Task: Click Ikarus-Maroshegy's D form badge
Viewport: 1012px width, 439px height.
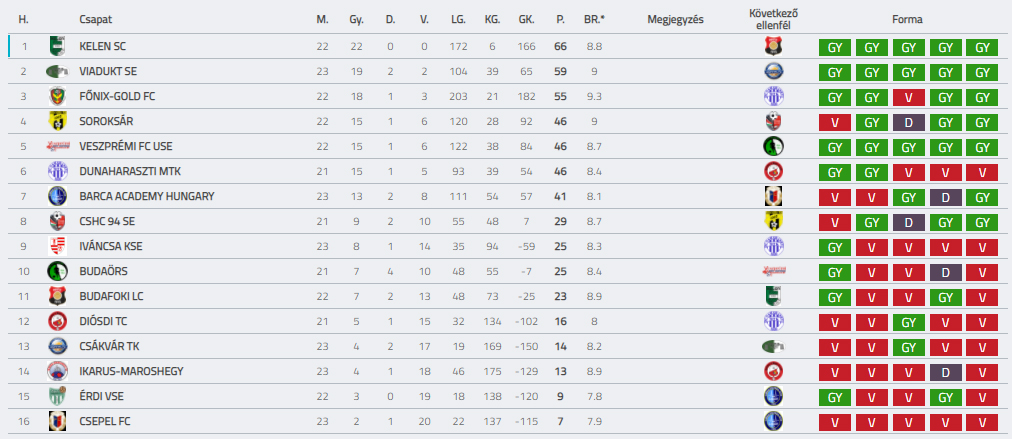Action: [946, 373]
